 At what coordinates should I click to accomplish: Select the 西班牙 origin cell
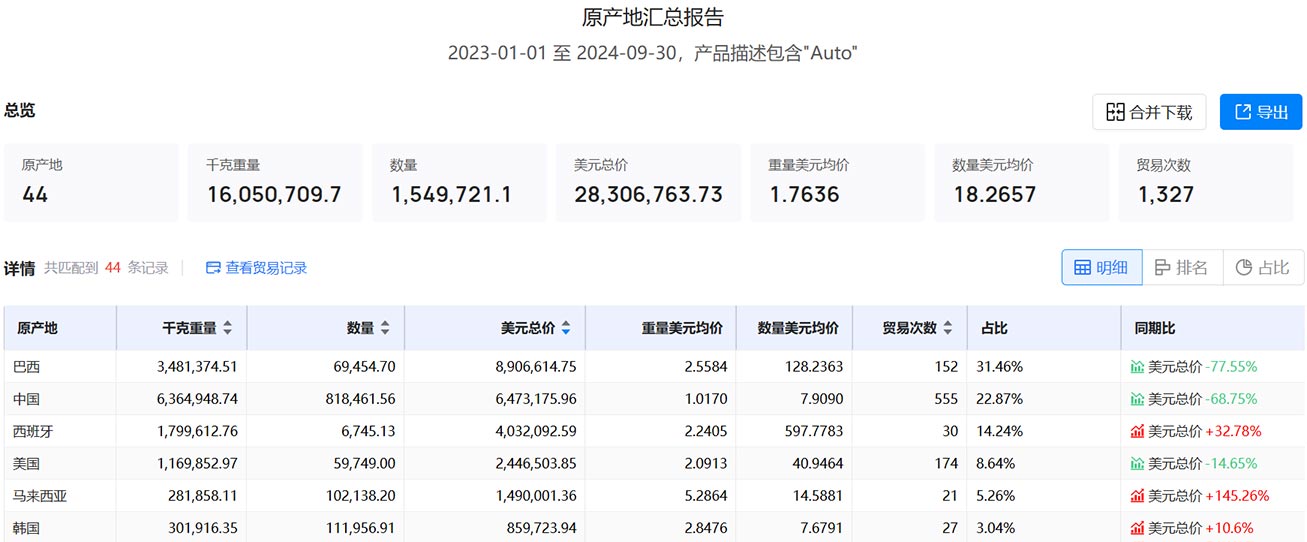point(60,431)
